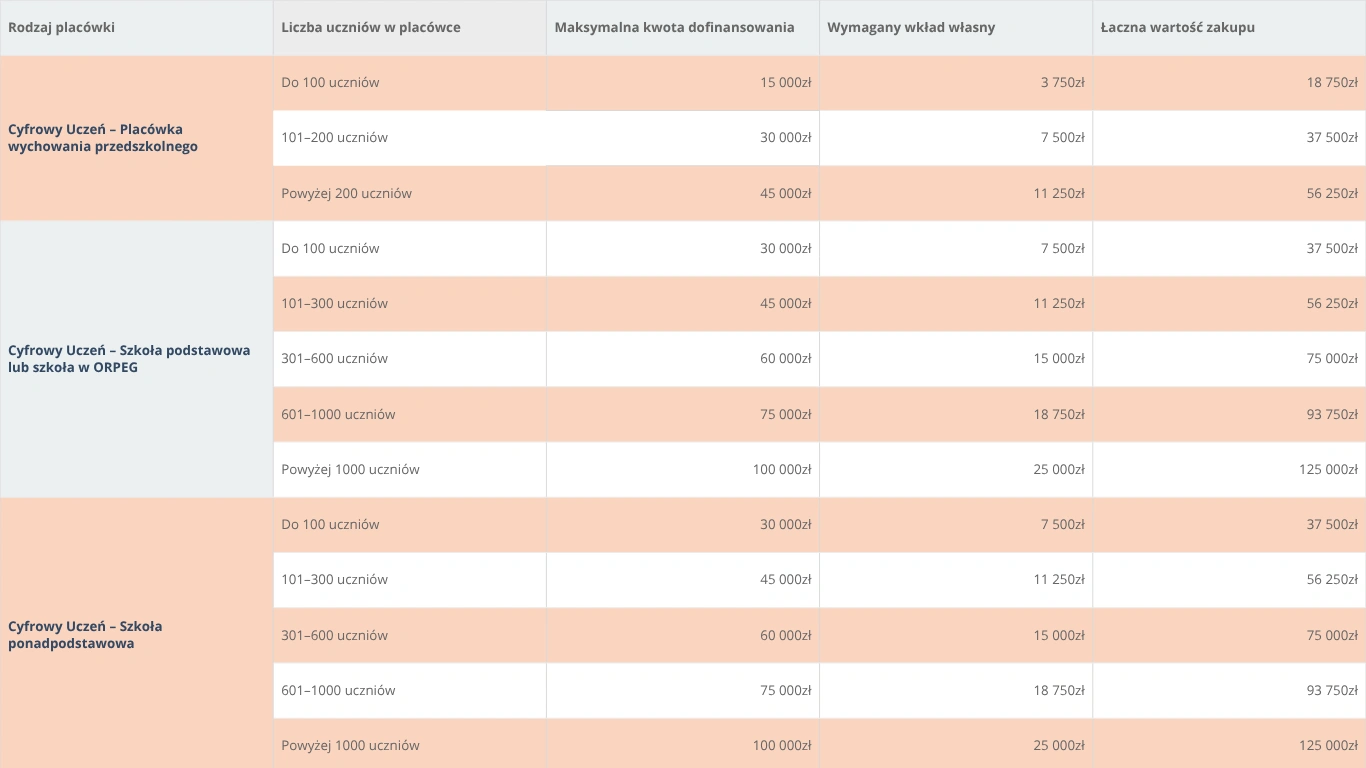The image size is (1366, 768).
Task: Select secondary school 101–300 uczniów contribution 11 250zł
Action: click(956, 580)
